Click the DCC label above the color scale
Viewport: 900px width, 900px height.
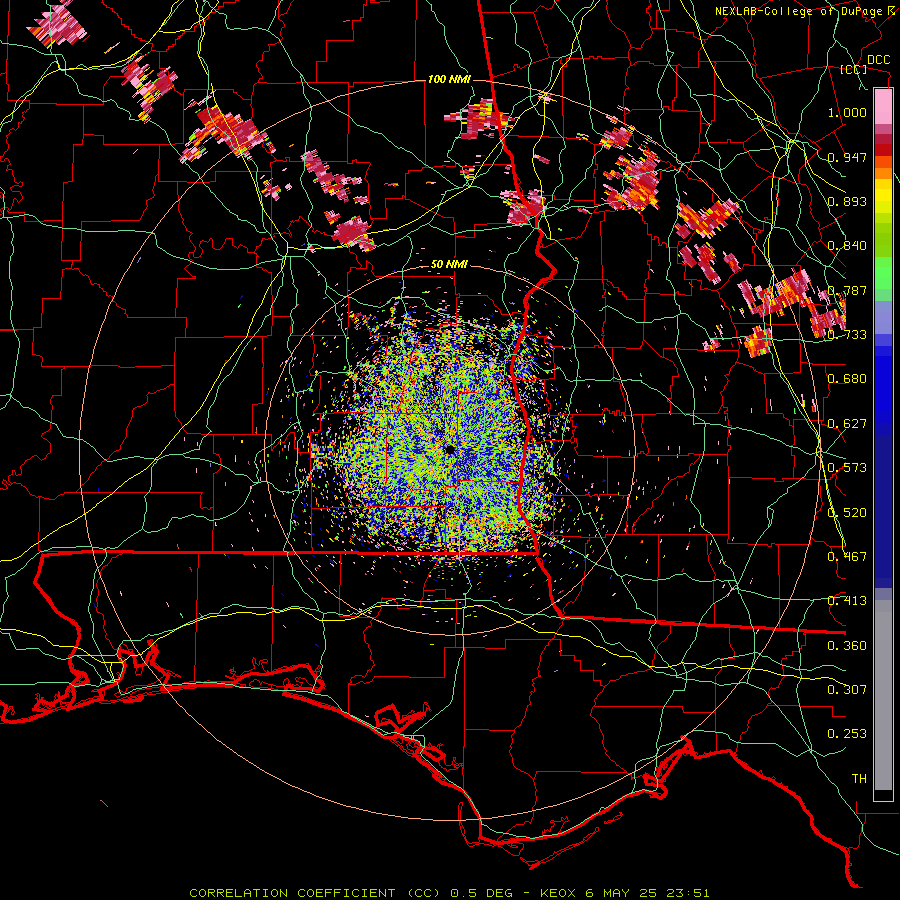[879, 60]
